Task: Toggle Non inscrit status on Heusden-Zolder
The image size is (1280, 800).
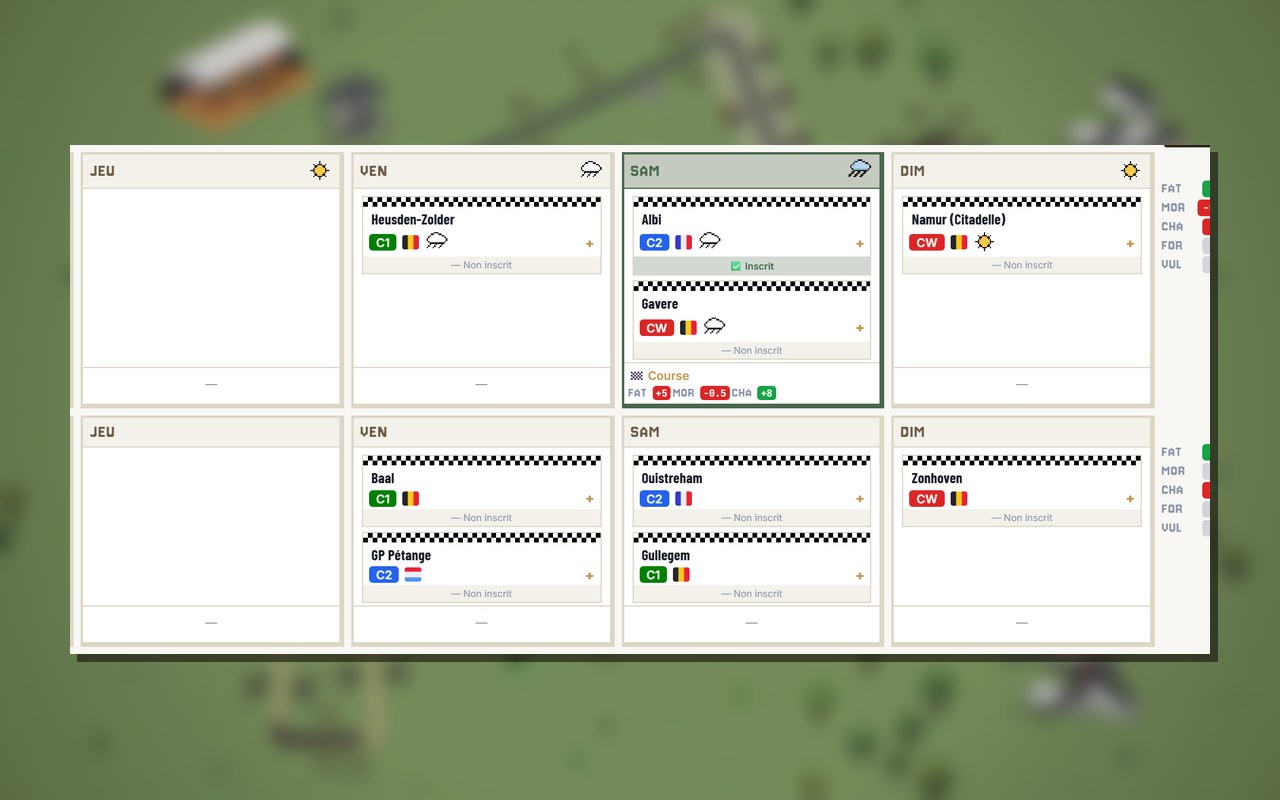Action: [x=482, y=265]
